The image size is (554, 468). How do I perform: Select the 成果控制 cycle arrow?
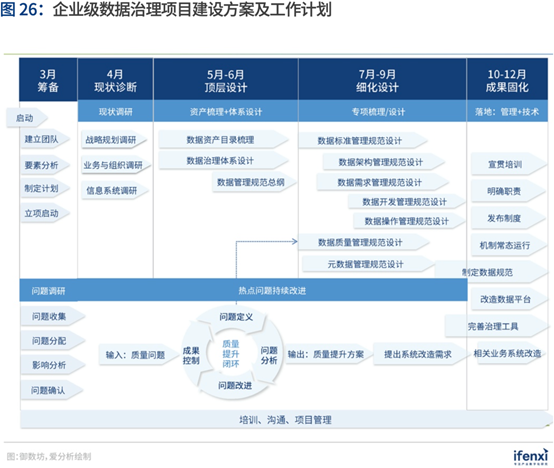pyautogui.click(x=191, y=355)
